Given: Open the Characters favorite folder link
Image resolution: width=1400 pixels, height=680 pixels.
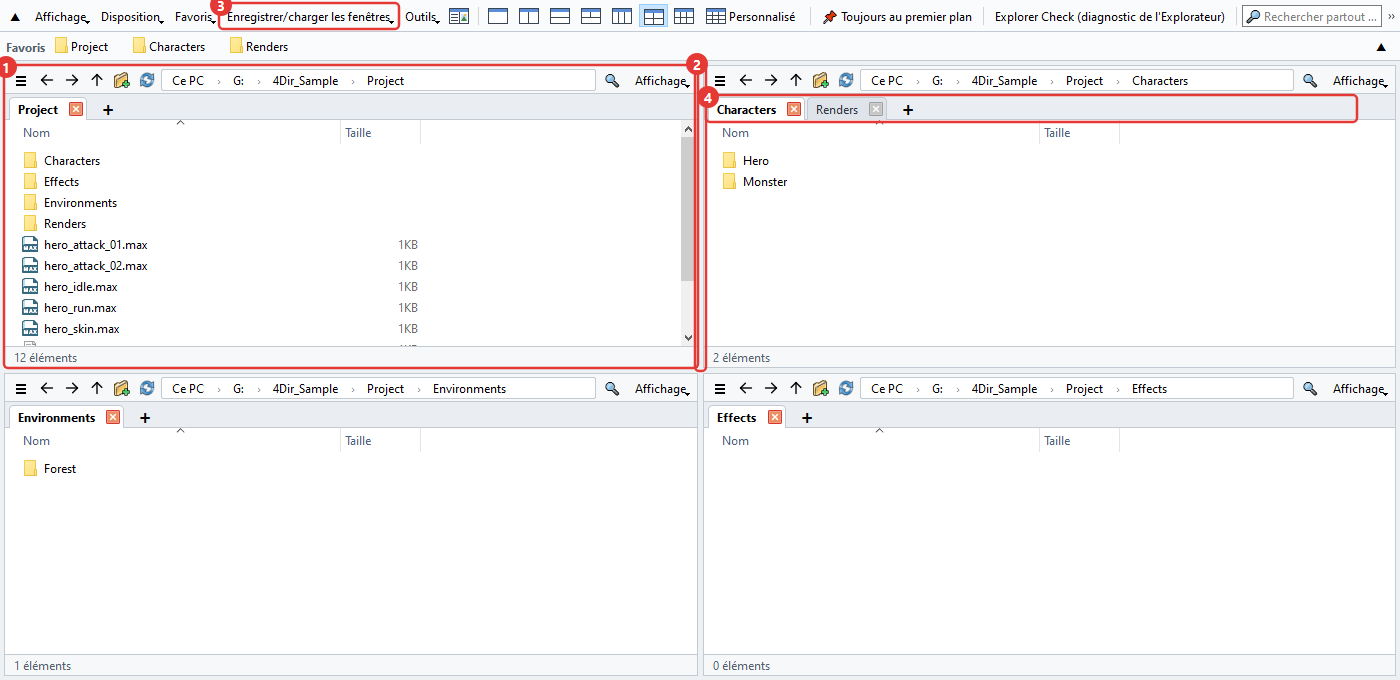Looking at the screenshot, I should pyautogui.click(x=169, y=47).
